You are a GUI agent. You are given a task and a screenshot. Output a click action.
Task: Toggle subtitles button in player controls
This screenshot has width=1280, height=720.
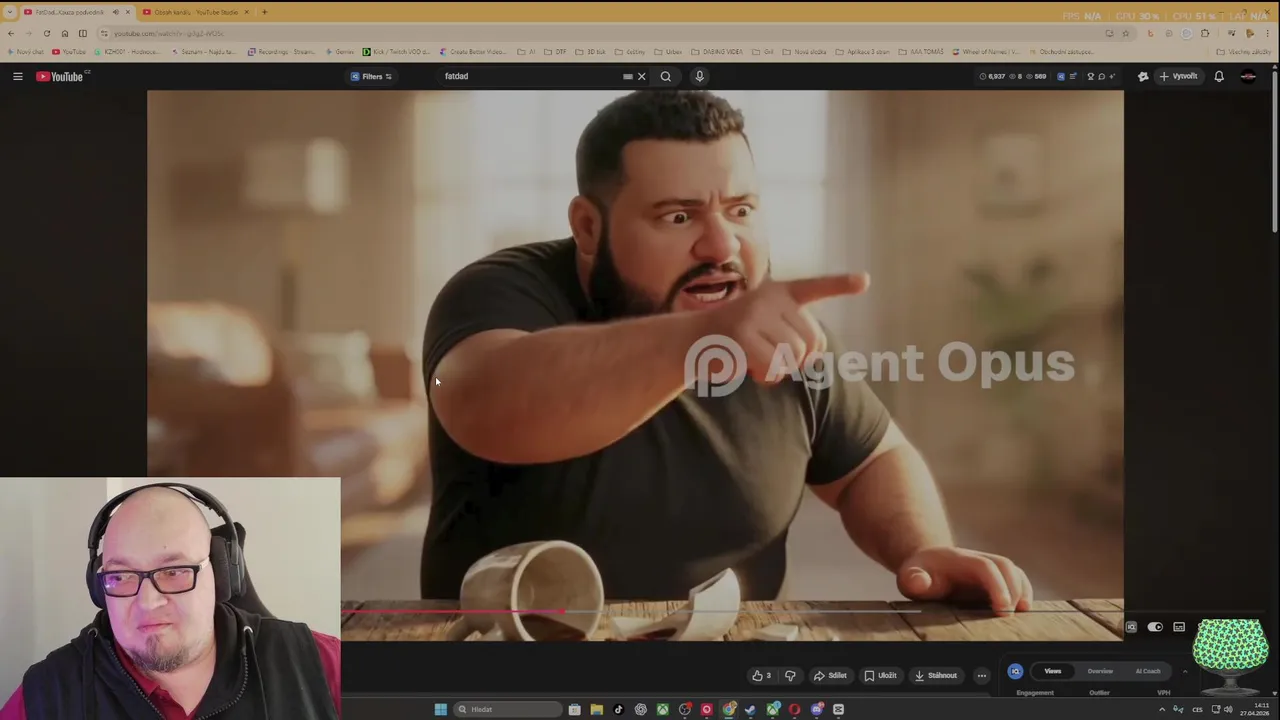[1179, 627]
